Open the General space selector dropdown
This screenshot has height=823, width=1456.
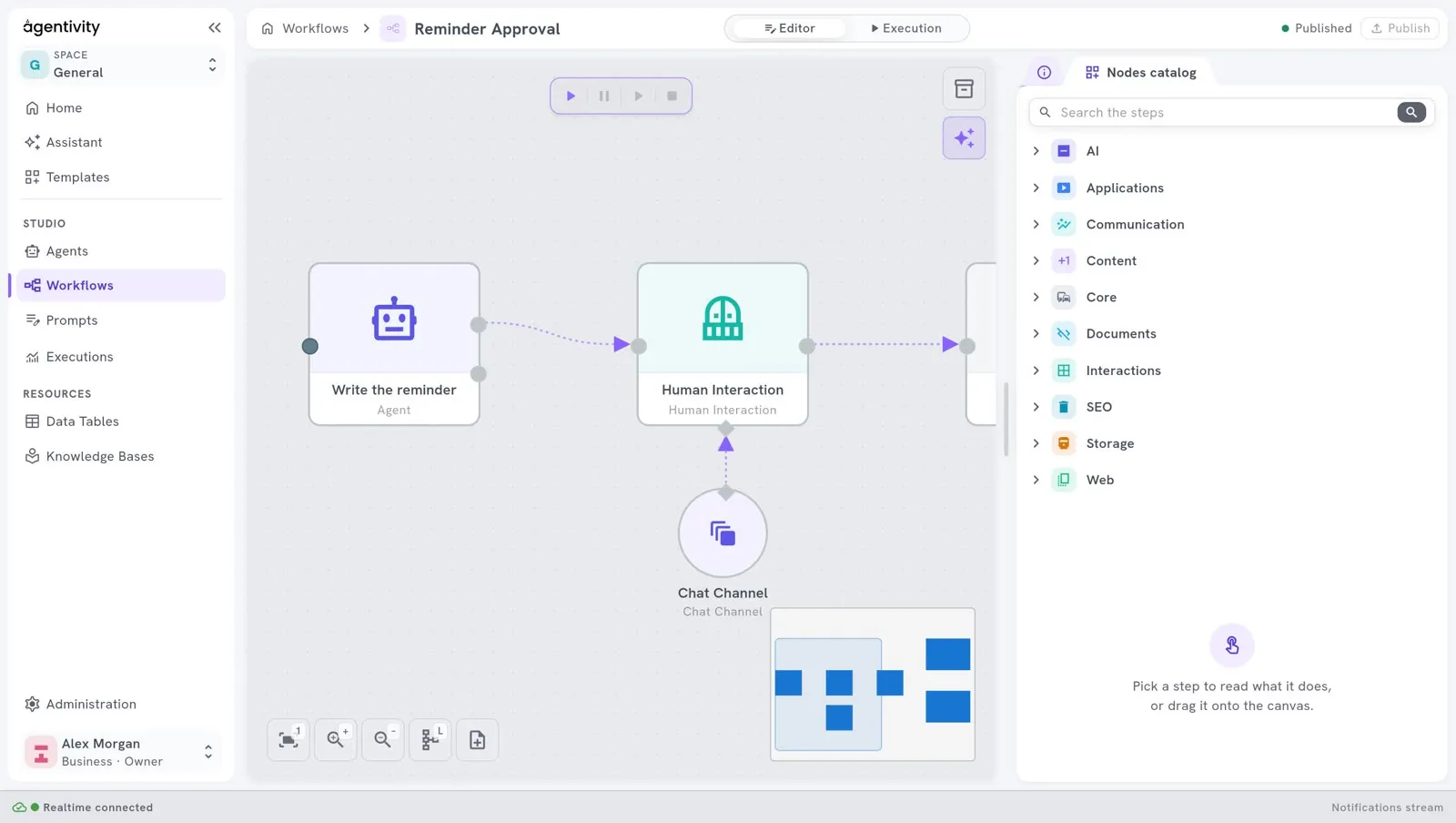[x=123, y=65]
